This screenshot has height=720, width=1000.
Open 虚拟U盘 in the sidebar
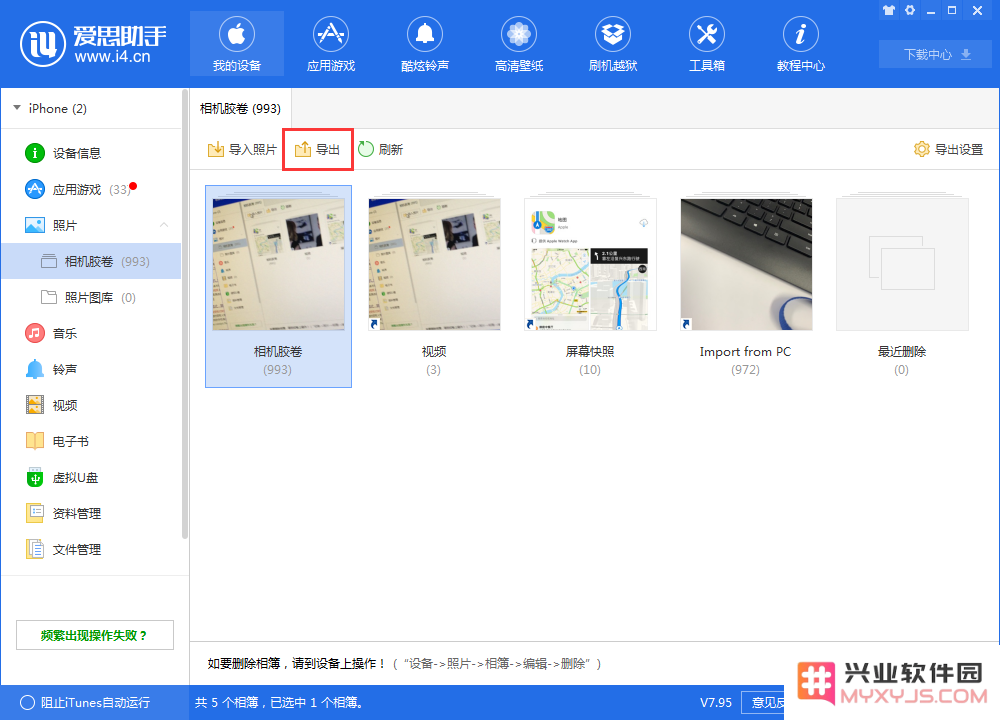tap(91, 478)
